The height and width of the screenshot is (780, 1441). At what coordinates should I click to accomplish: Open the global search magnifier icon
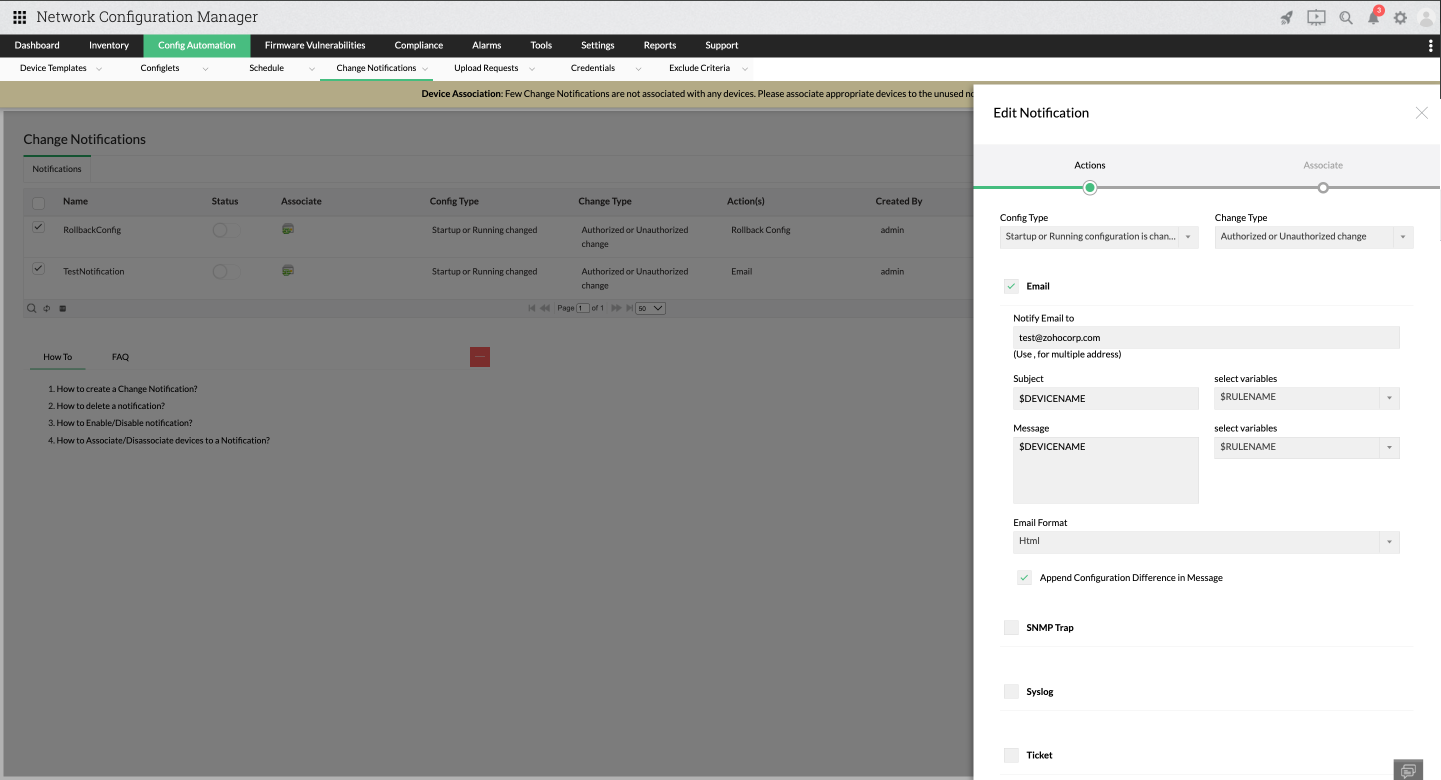coord(1345,17)
